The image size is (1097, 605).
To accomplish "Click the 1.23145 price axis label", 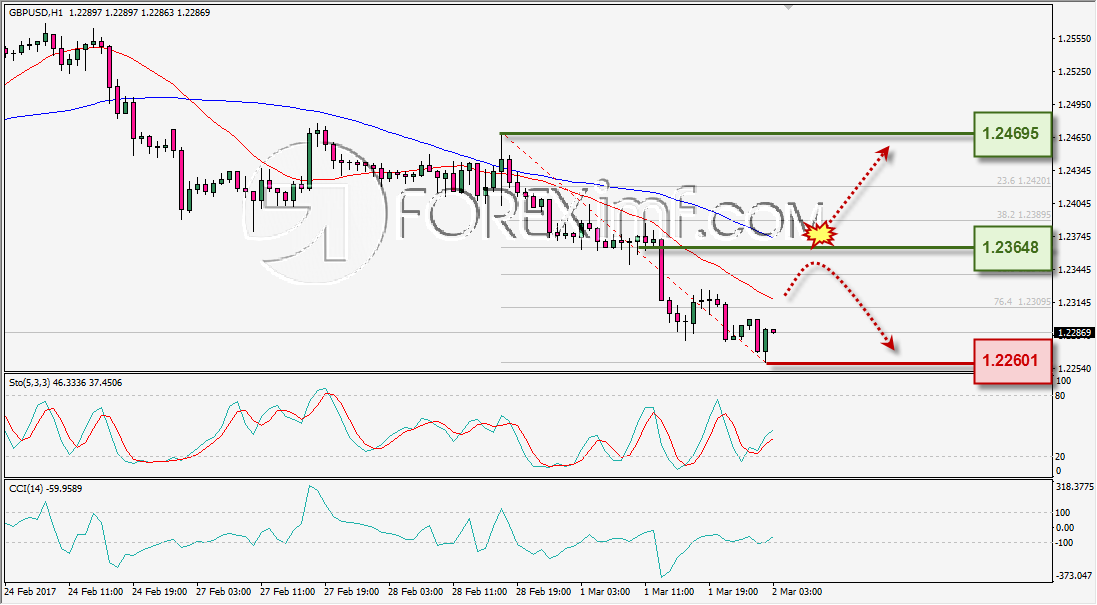I will pyautogui.click(x=1075, y=303).
